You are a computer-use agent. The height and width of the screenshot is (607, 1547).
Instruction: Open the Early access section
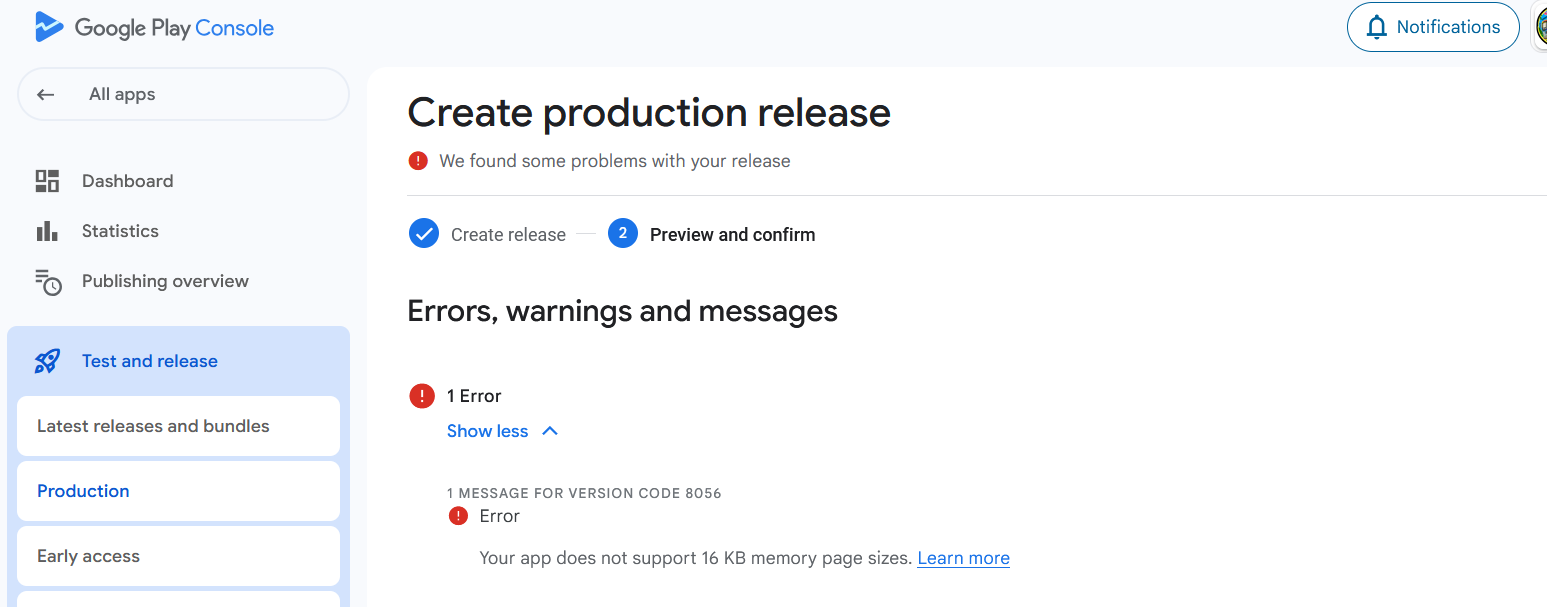coord(88,556)
